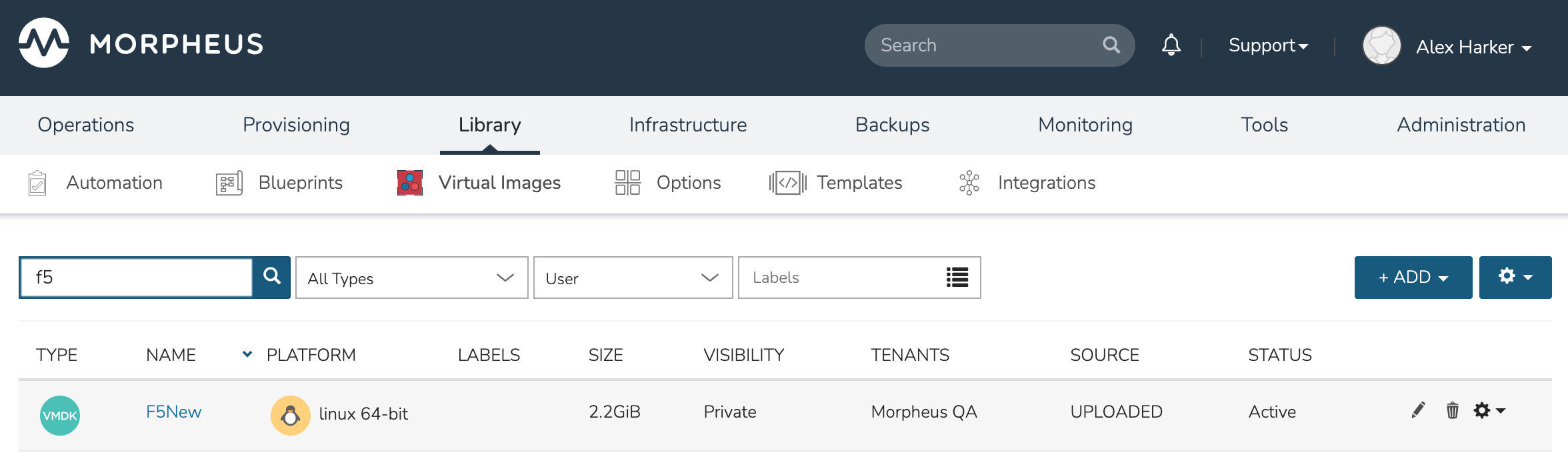1568x467 pixels.
Task: Expand the All Types dropdown
Action: click(411, 278)
